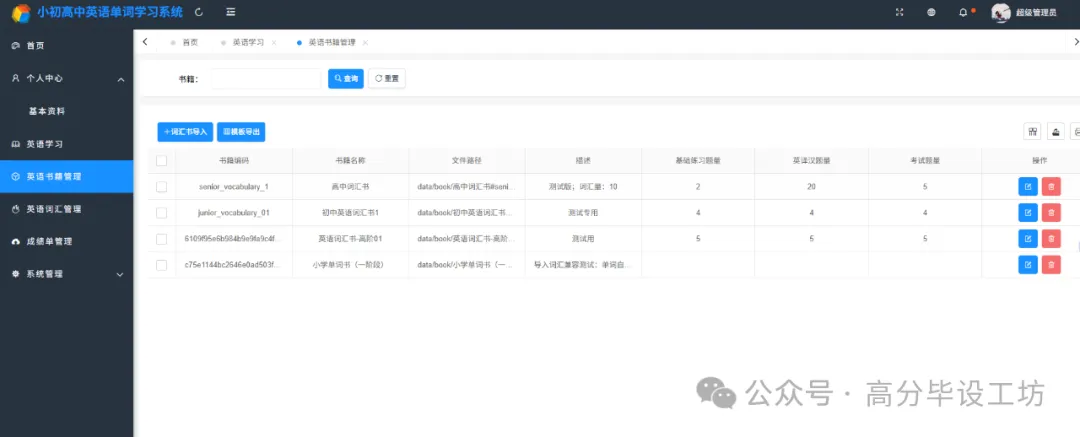Toggle fullscreen mode from the top bar
This screenshot has height=437, width=1080.
(x=899, y=12)
